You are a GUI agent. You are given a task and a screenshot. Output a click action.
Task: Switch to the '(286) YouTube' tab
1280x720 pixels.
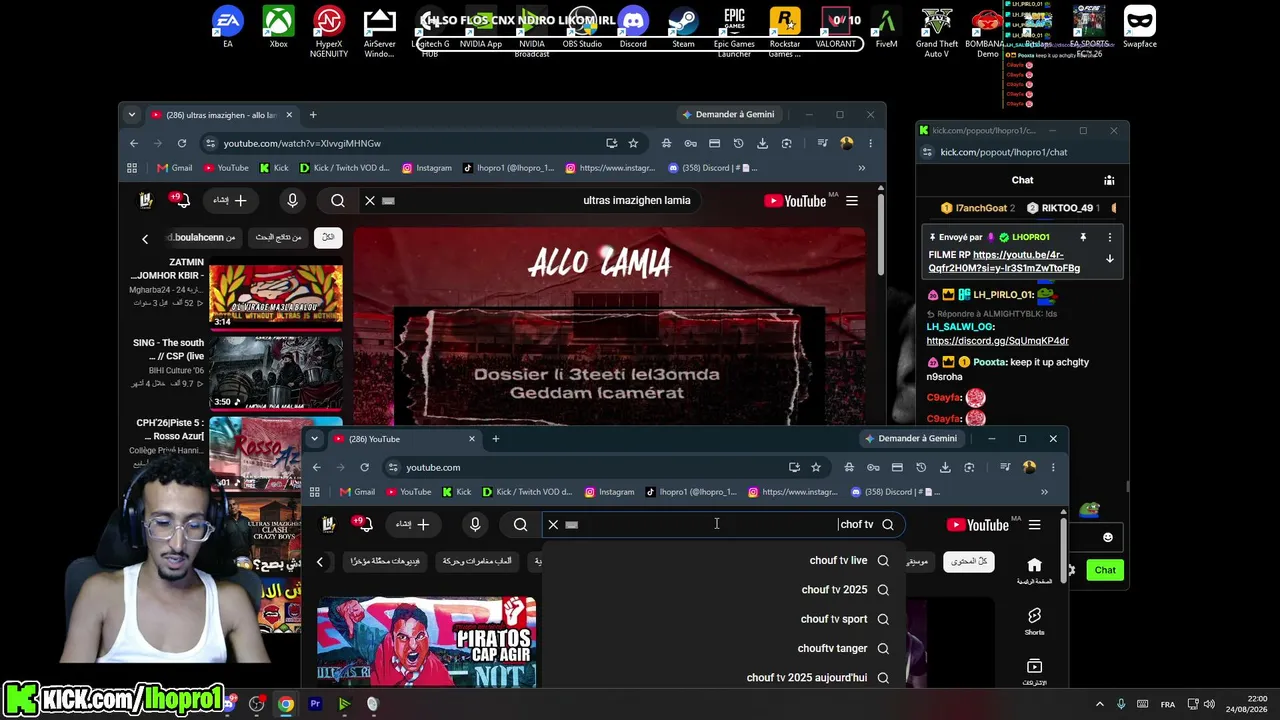pyautogui.click(x=406, y=439)
